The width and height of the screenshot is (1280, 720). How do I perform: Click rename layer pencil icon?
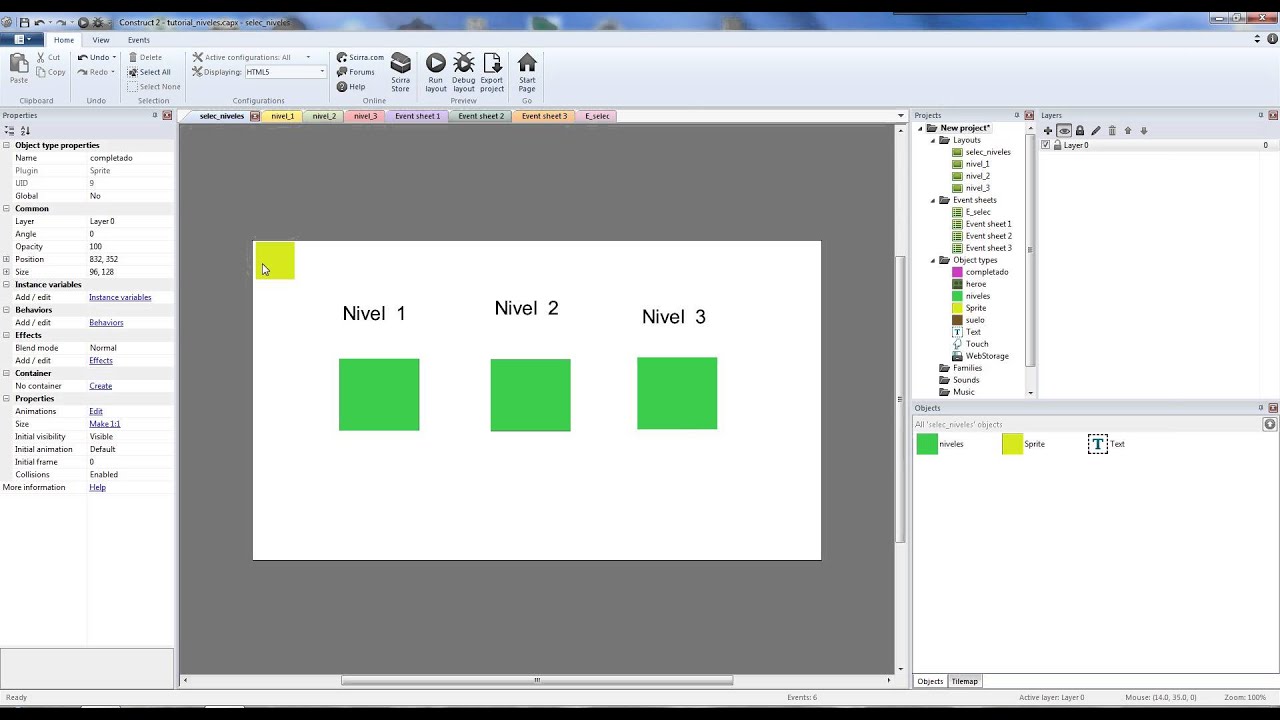click(x=1096, y=130)
